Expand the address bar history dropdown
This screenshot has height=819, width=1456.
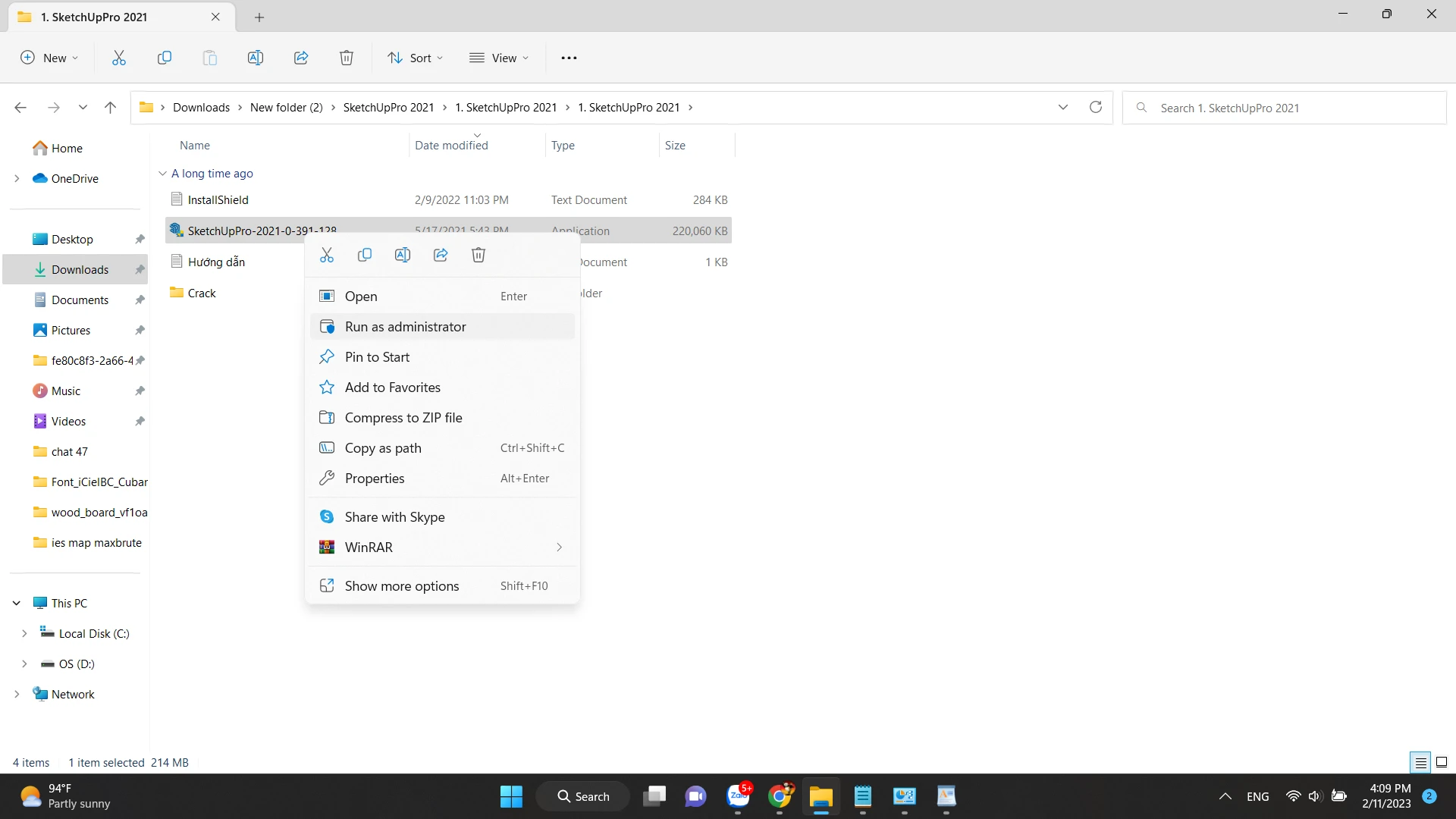[x=1063, y=107]
